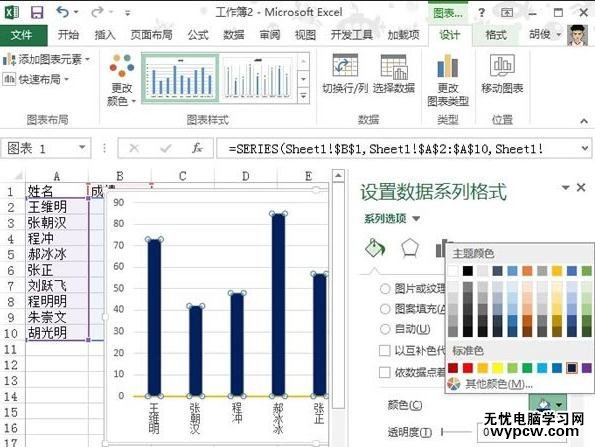Pick standard purple color swatch
Image resolution: width=595 pixels, height=447 pixels.
pos(587,368)
